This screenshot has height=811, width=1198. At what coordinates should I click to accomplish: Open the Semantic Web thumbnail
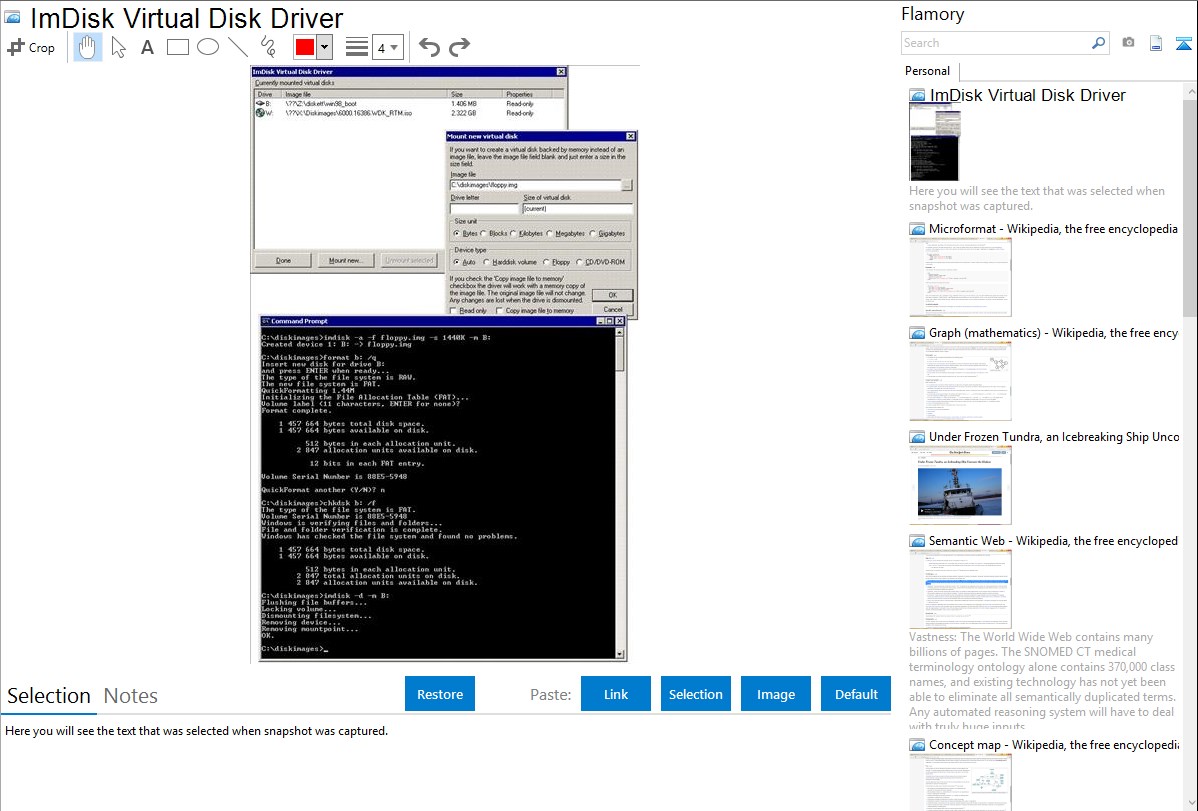pyautogui.click(x=960, y=589)
